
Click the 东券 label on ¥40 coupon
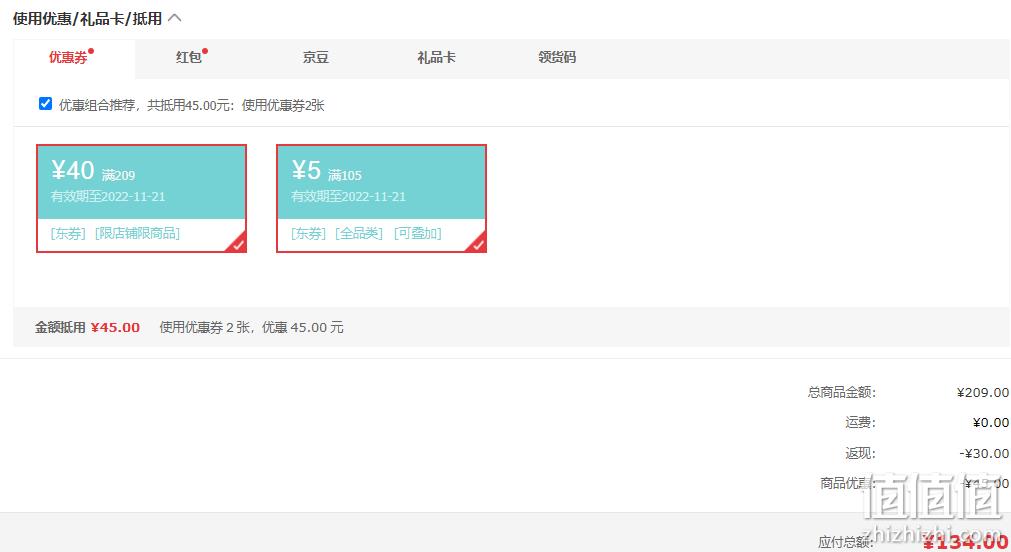[68, 233]
